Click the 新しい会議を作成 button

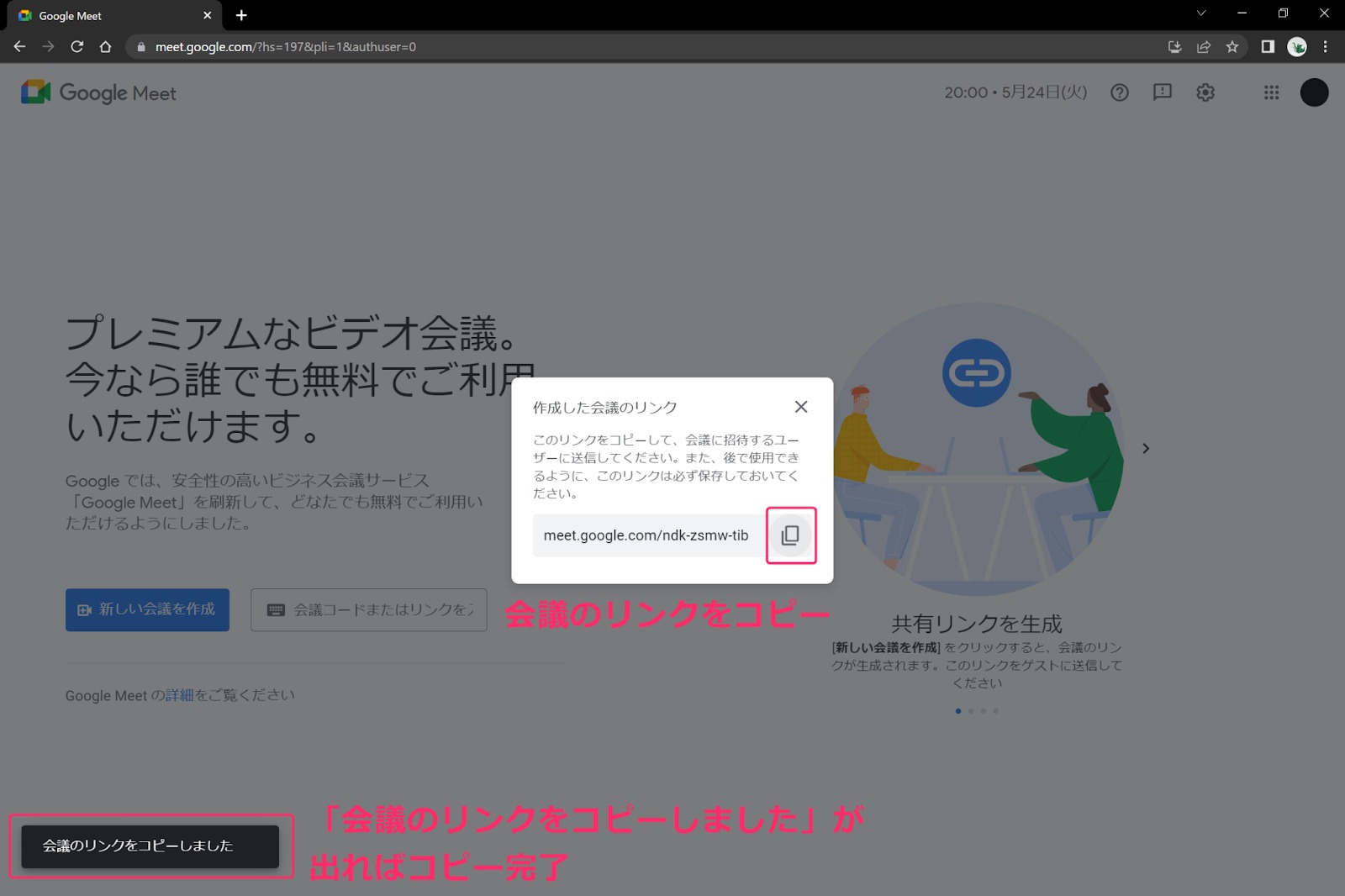pos(147,609)
